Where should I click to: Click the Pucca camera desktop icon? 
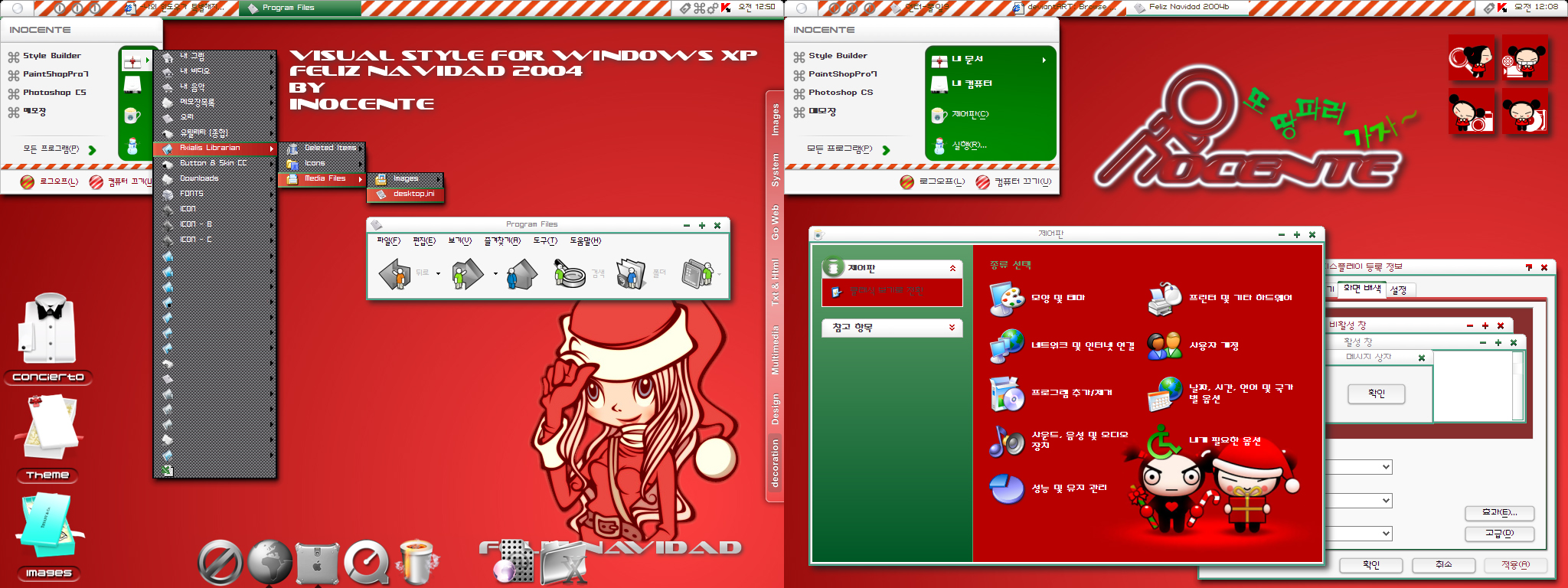(x=1471, y=112)
